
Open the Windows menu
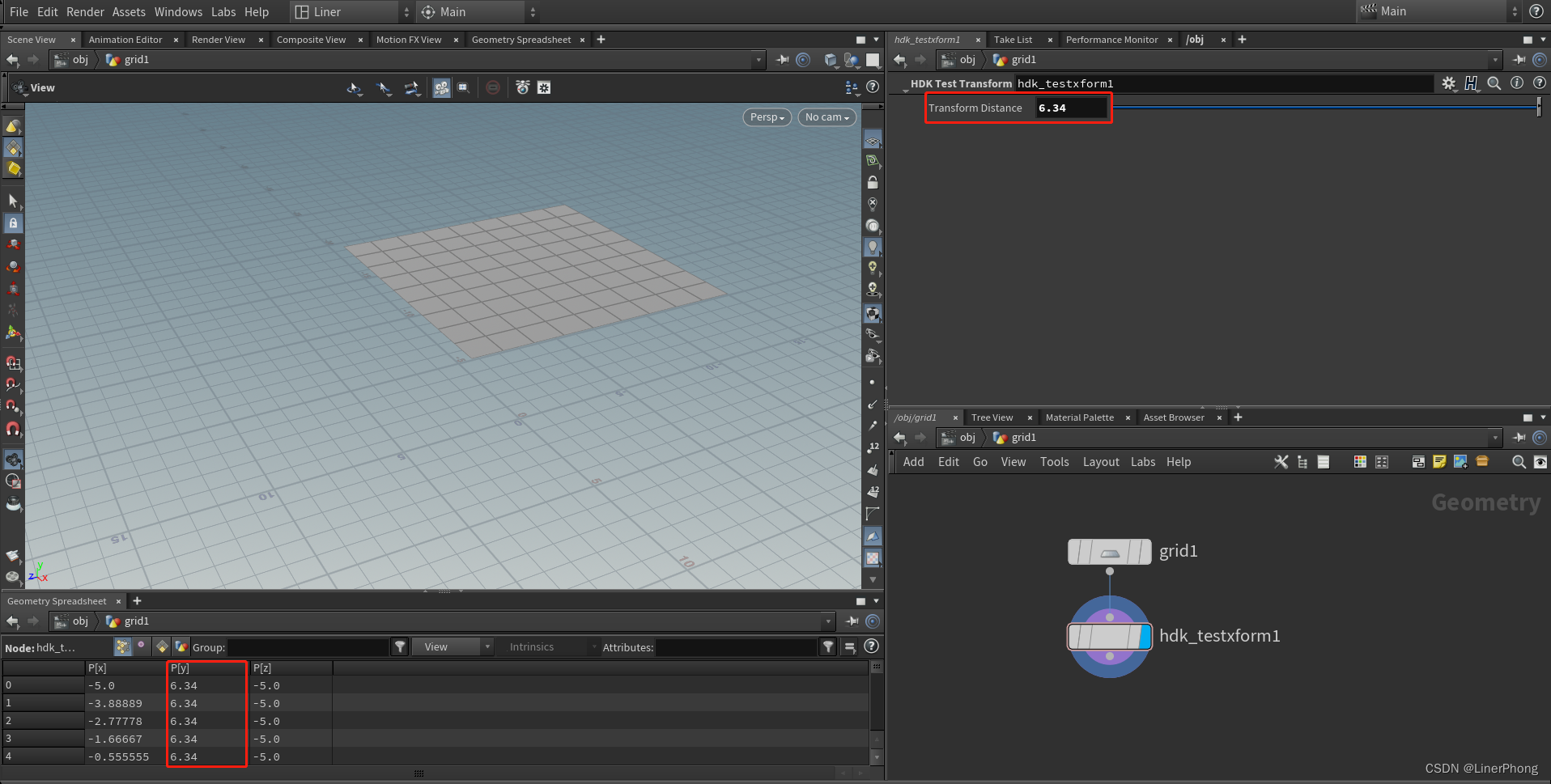pyautogui.click(x=178, y=11)
